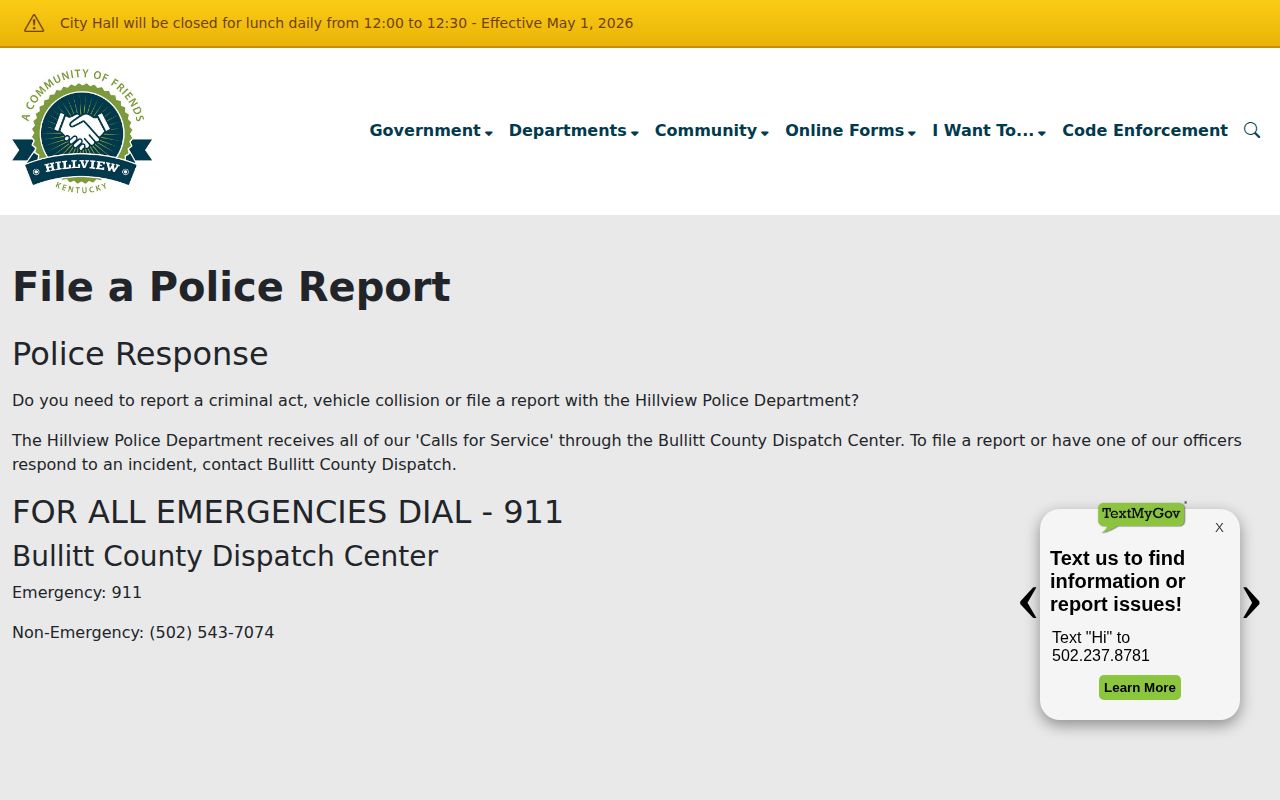Click the City Hall lunch closure notice
This screenshot has height=800, width=1280.
click(346, 23)
